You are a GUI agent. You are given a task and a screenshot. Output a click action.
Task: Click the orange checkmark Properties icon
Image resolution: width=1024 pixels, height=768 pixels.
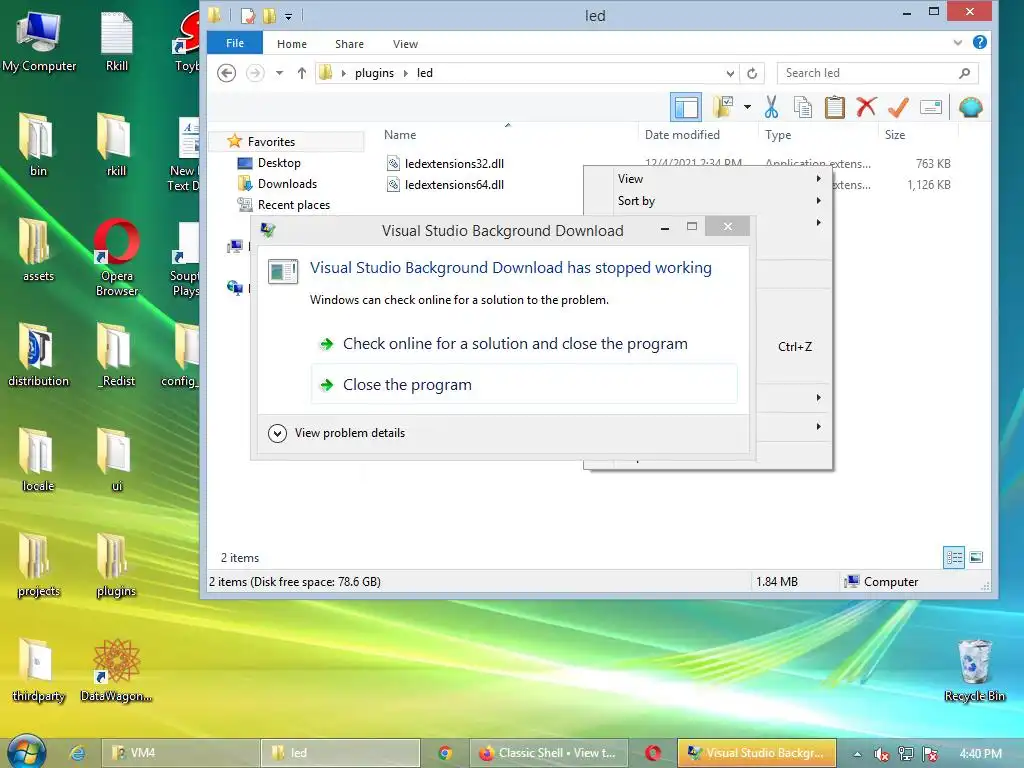(x=899, y=107)
